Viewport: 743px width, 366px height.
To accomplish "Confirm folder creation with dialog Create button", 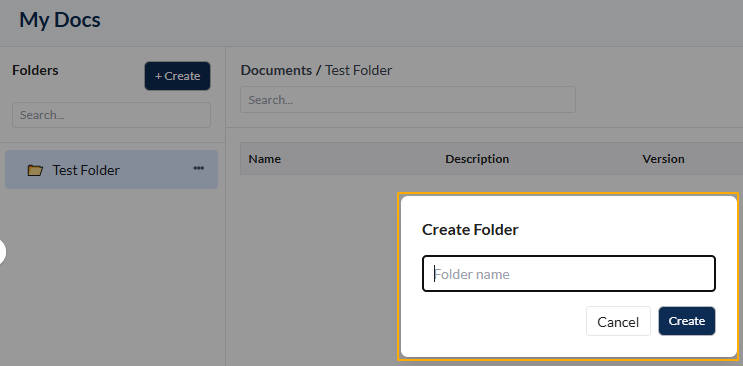I will (x=687, y=321).
